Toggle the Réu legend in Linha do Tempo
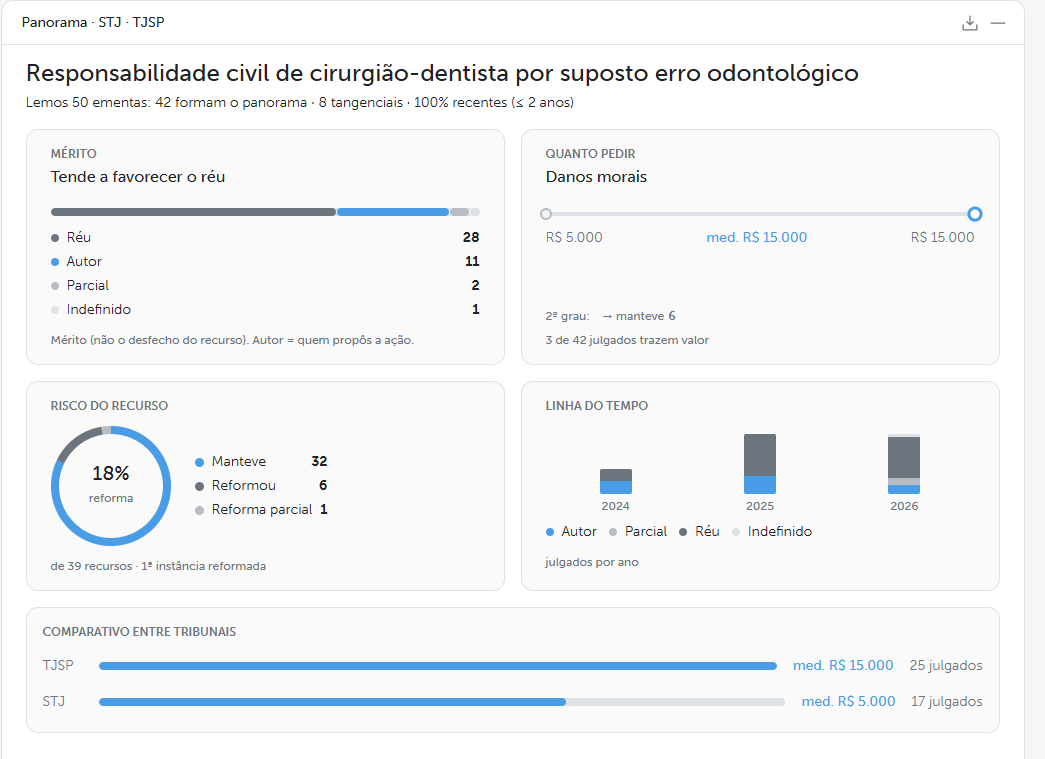Viewport: 1045px width, 759px height. pos(699,531)
